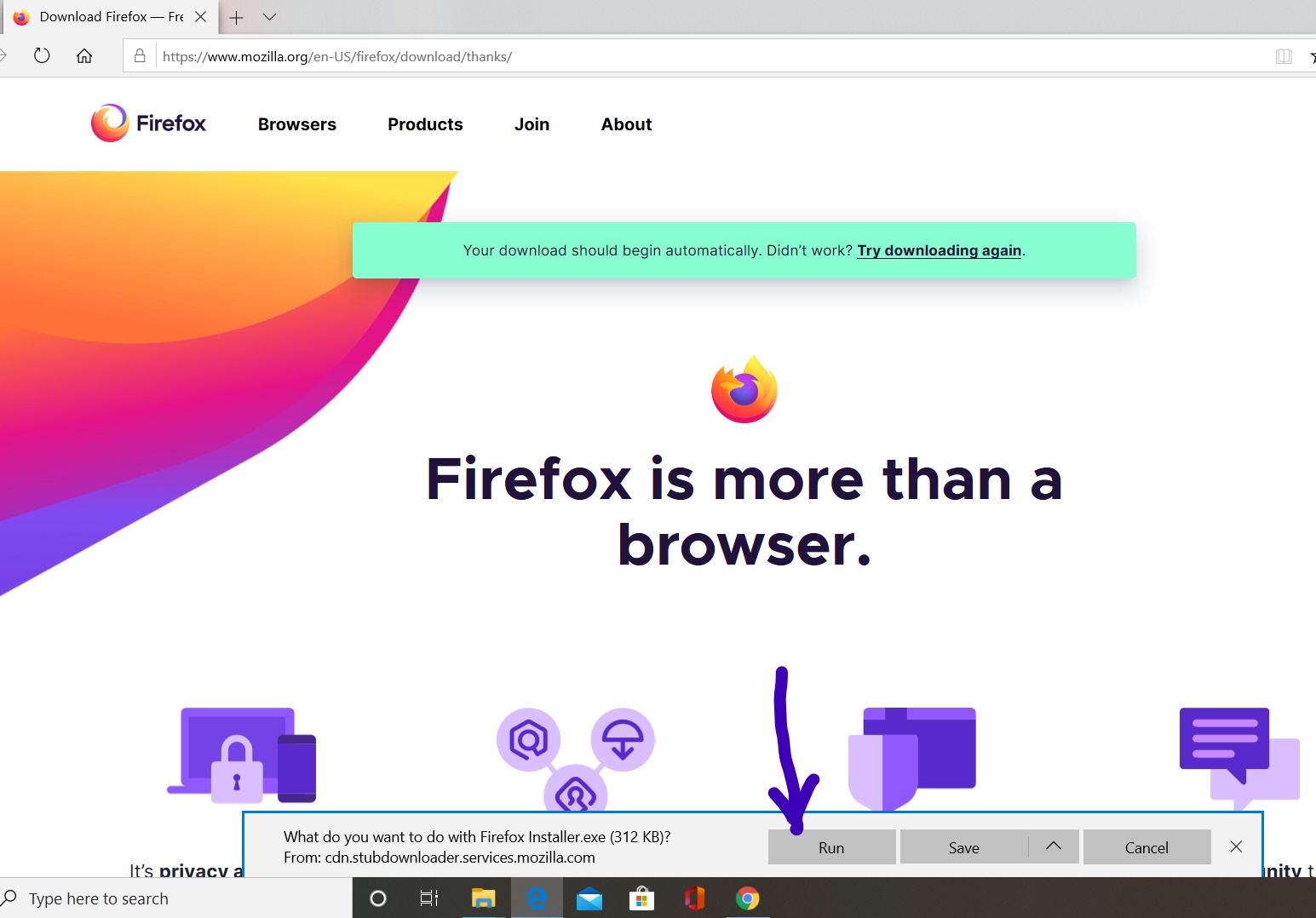Click the padlock site security icon
The width and height of the screenshot is (1316, 918).
pos(140,56)
